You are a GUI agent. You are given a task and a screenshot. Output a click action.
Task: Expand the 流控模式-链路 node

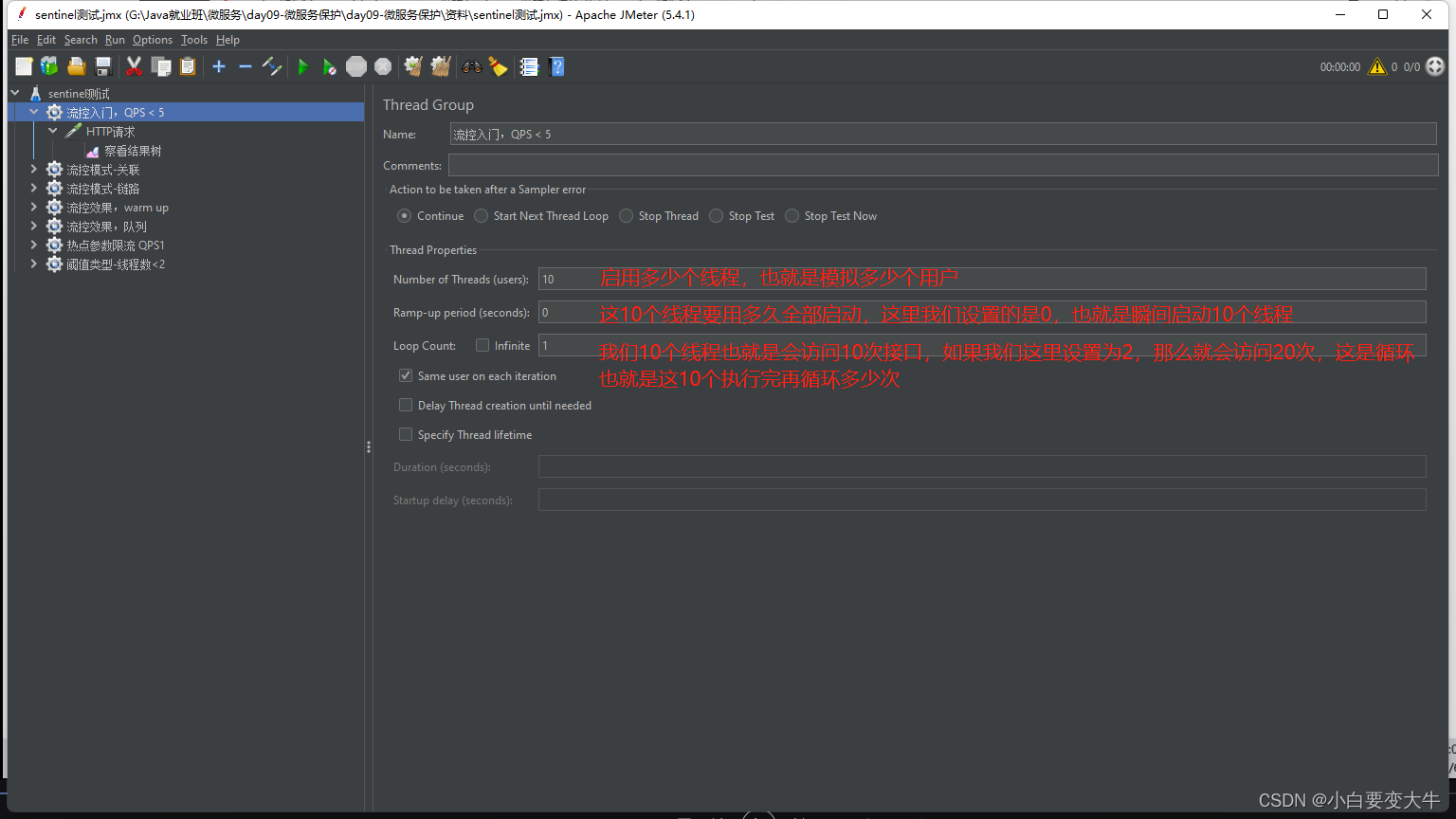[34, 188]
